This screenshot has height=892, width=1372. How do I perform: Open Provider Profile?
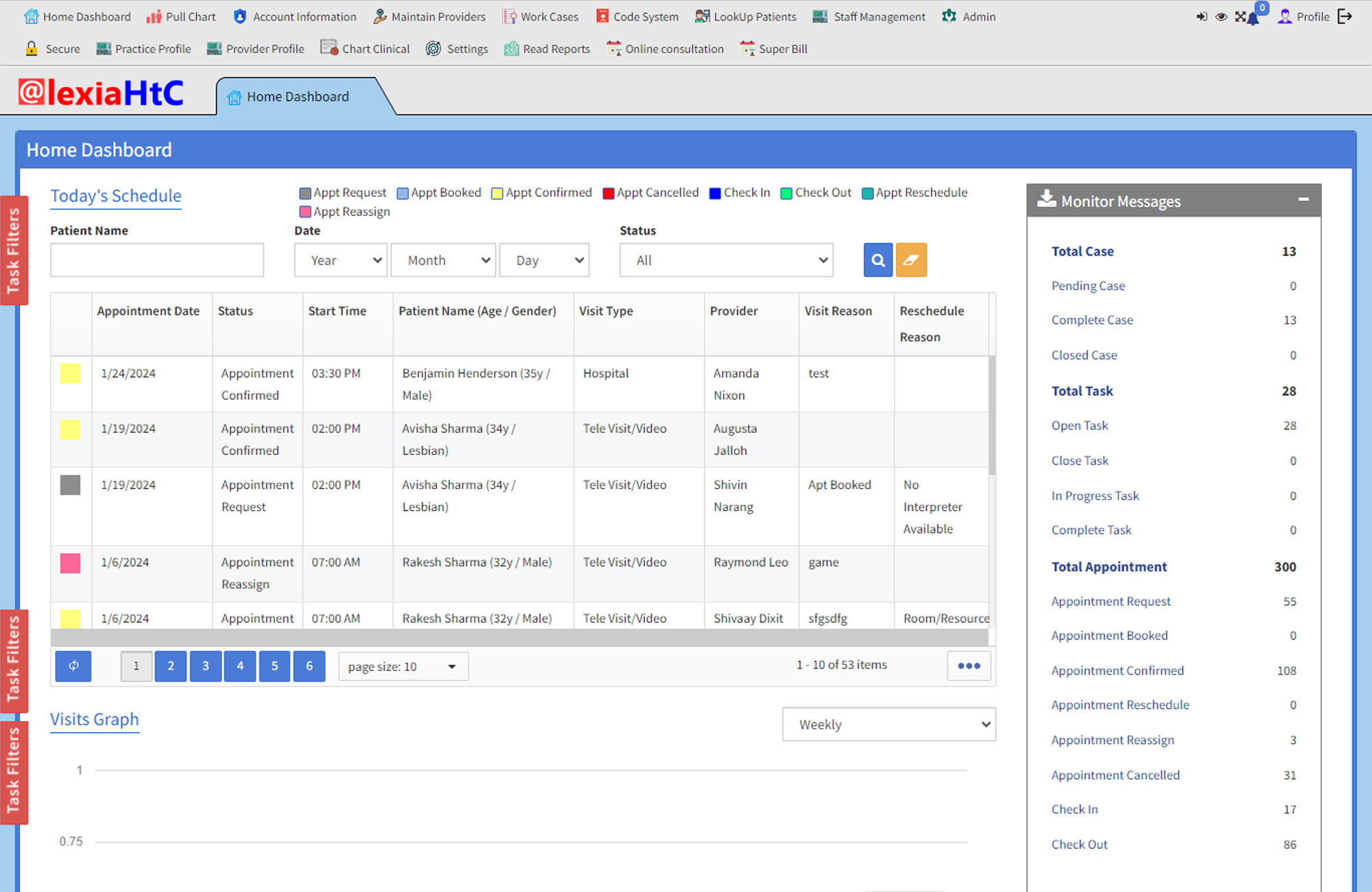[256, 49]
